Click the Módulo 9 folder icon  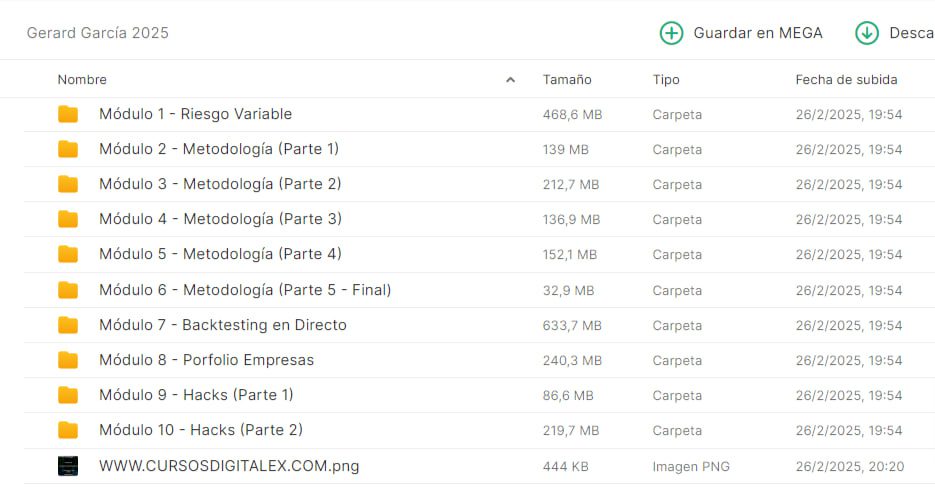click(x=68, y=395)
